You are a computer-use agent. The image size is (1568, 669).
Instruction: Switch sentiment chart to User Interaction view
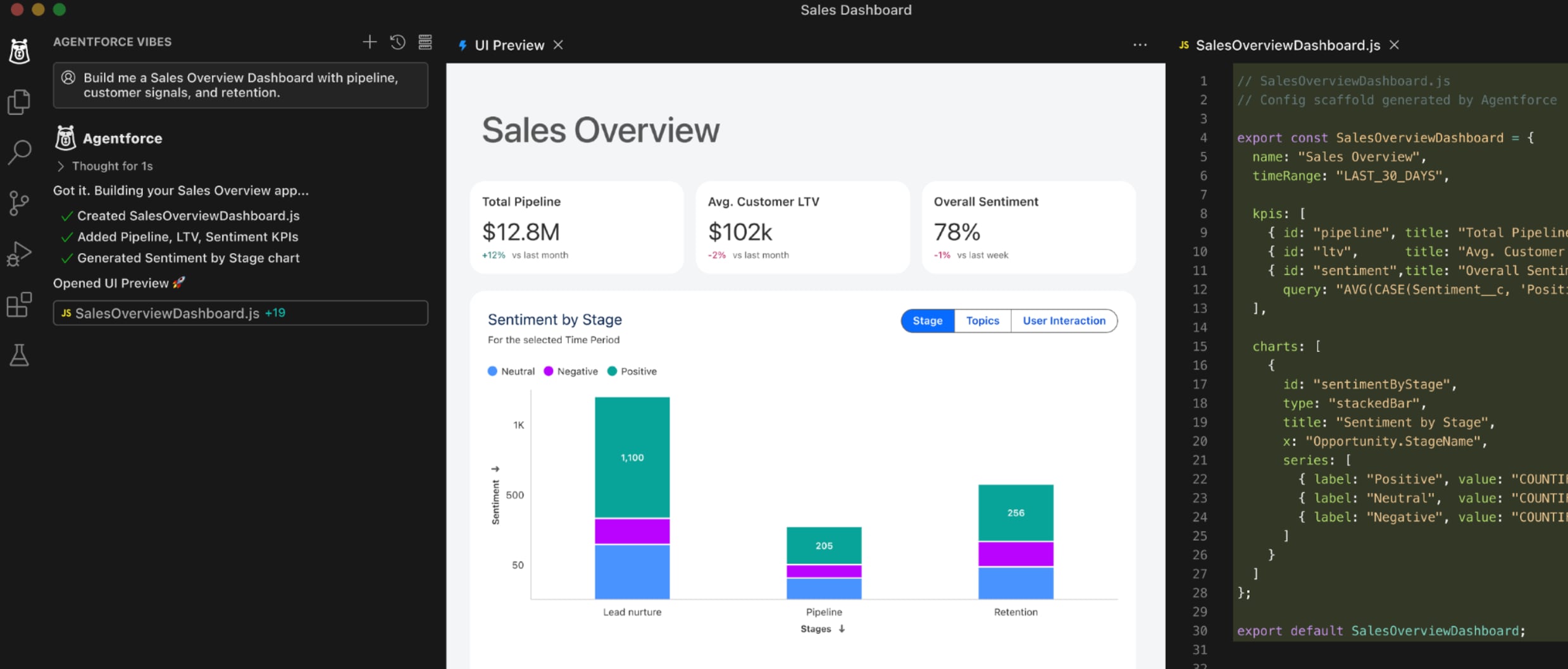point(1064,321)
